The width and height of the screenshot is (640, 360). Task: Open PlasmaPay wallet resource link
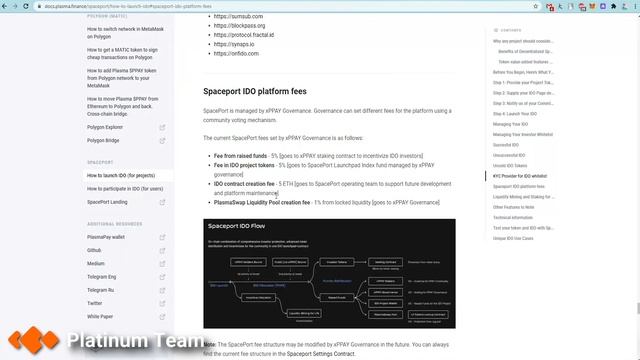[x=106, y=237]
